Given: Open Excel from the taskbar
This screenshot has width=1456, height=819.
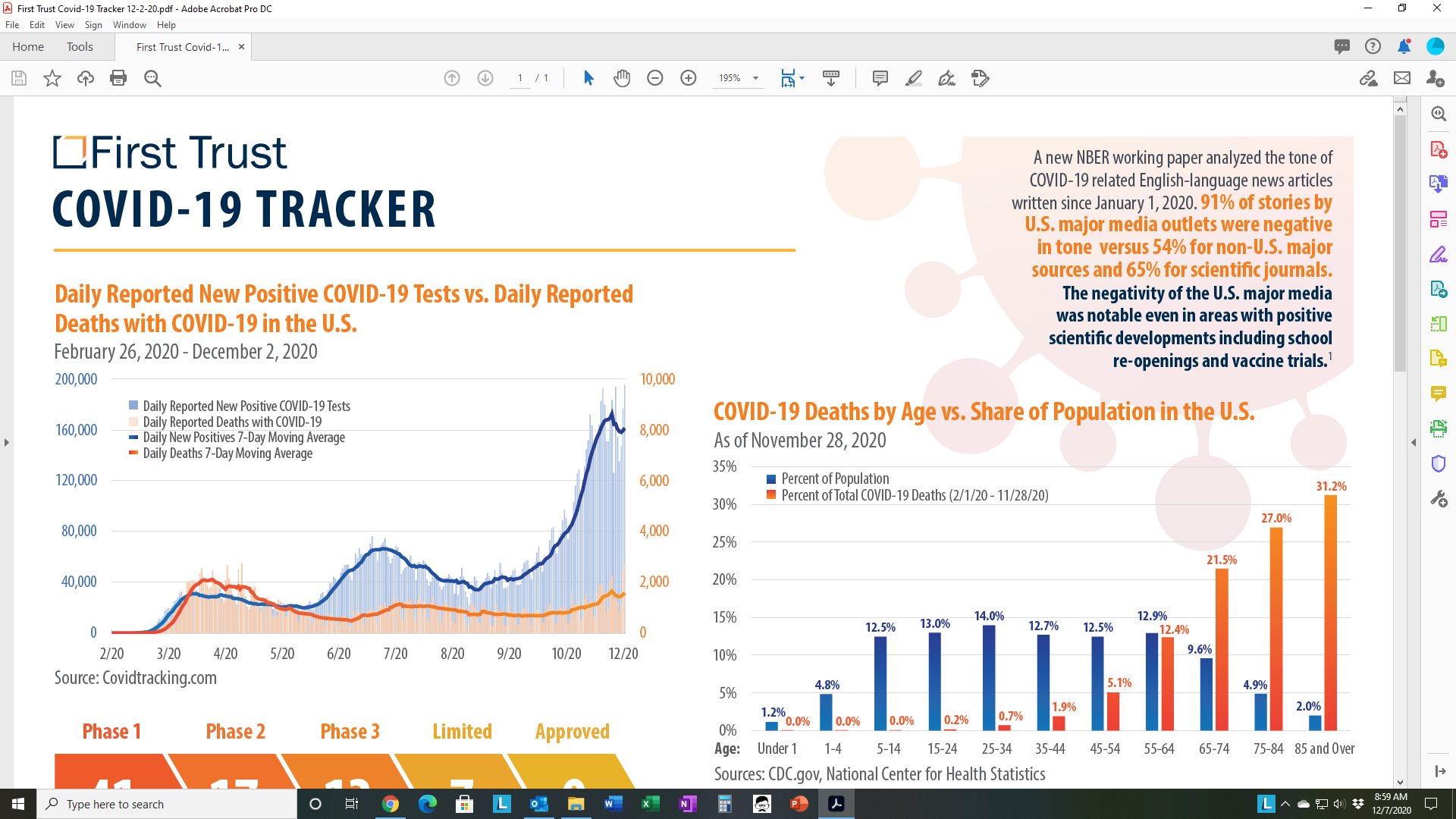Looking at the screenshot, I should (651, 804).
